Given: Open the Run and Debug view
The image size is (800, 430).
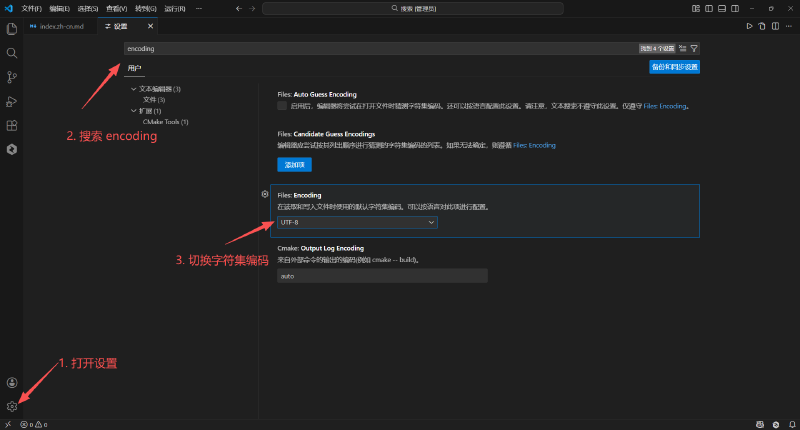Looking at the screenshot, I should (x=12, y=102).
